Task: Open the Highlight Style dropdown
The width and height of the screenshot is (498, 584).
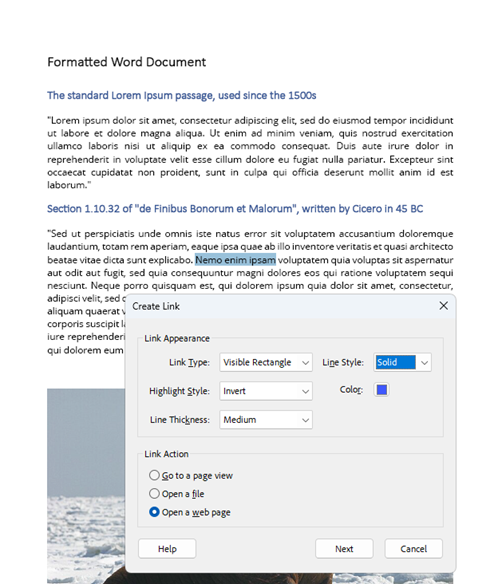Action: 266,391
